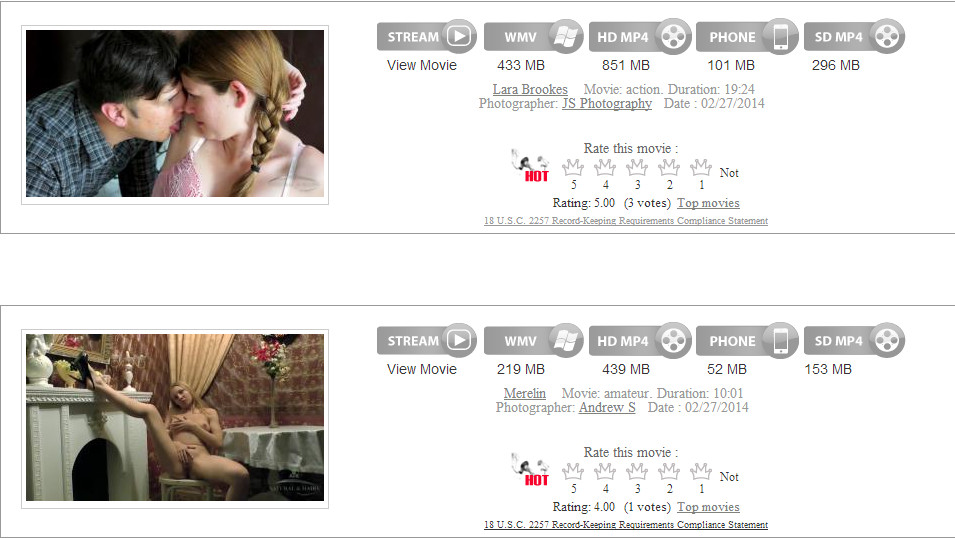This screenshot has height=538, width=955.
Task: Open the JS Photography photographer link
Action: point(607,104)
